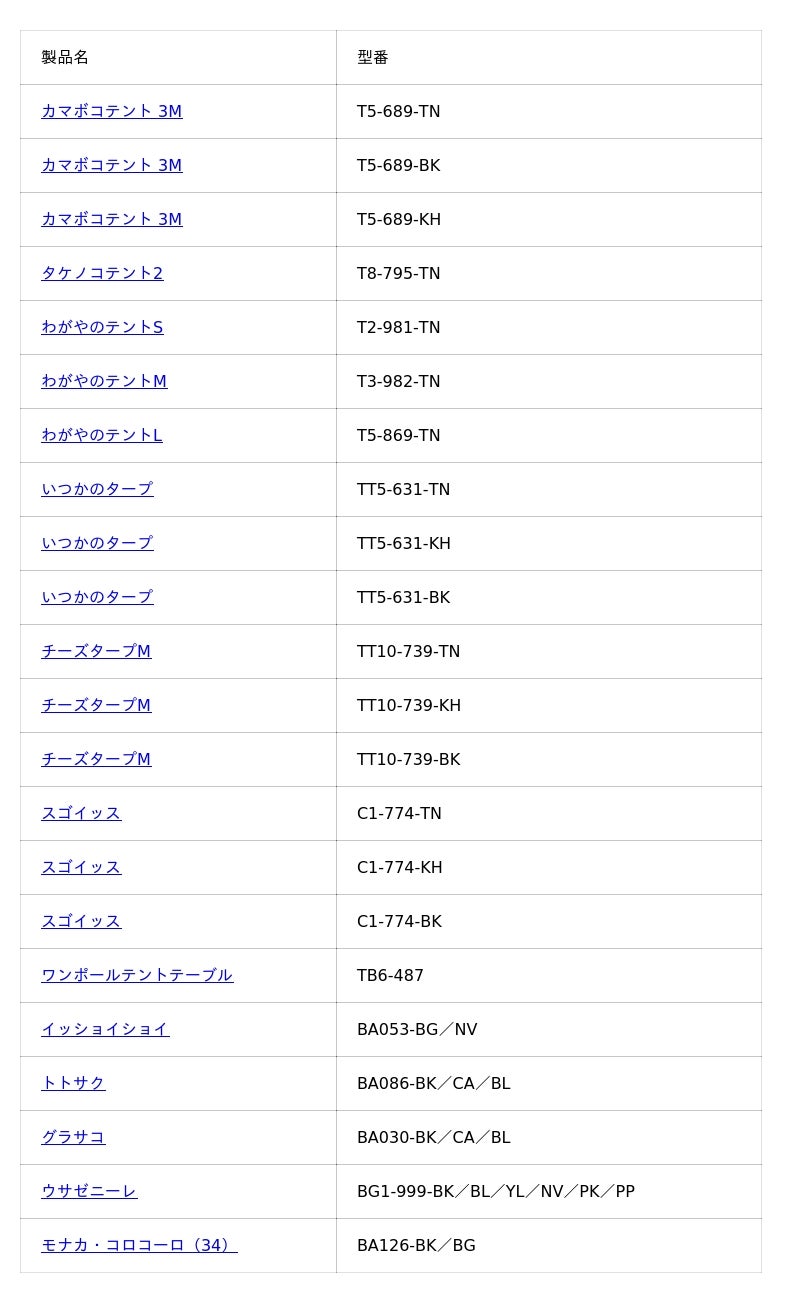Click スゴイッス link beside C1-774-TN
The width and height of the screenshot is (800, 1303).
(81, 813)
